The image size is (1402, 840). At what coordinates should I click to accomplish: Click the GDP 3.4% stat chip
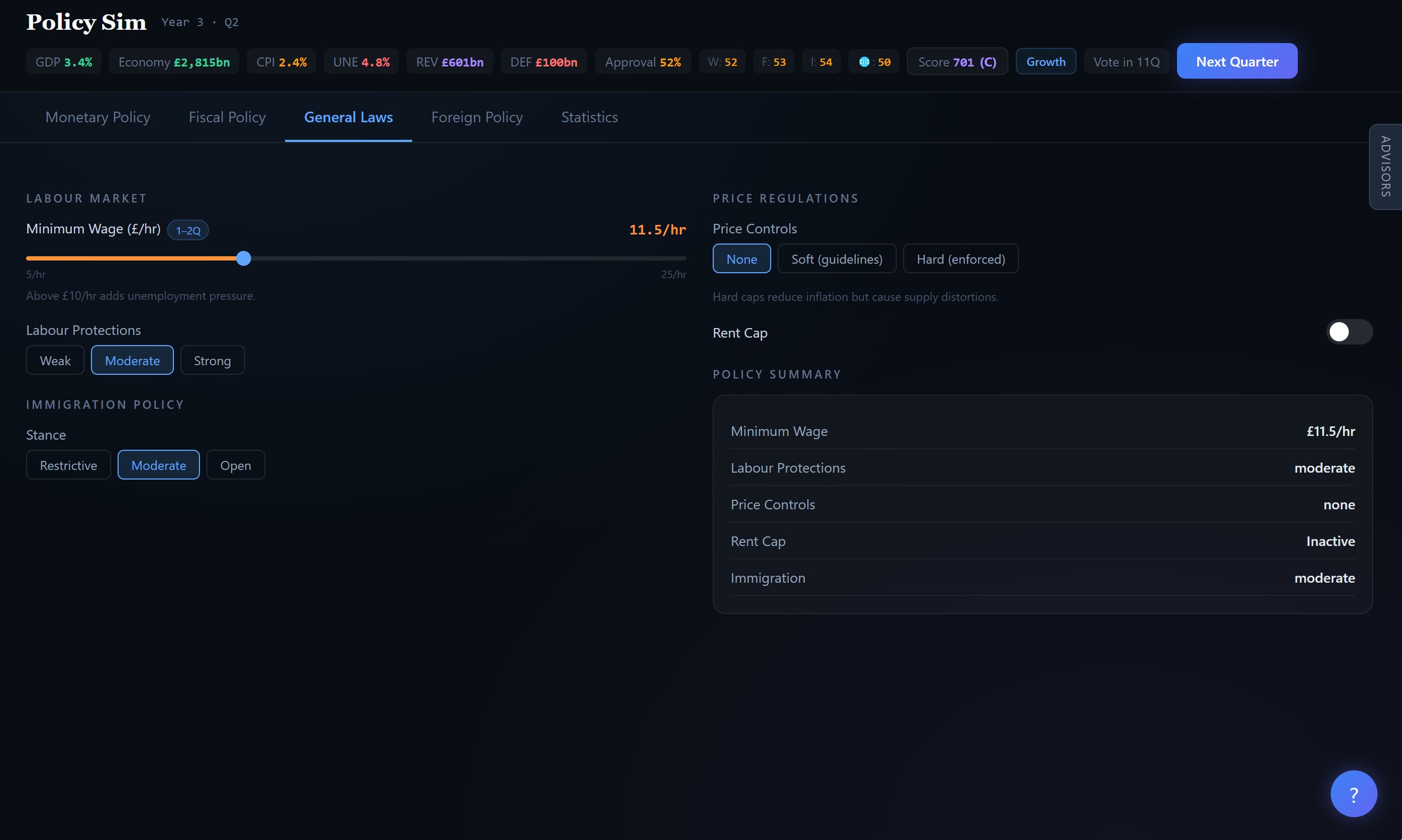(x=63, y=62)
